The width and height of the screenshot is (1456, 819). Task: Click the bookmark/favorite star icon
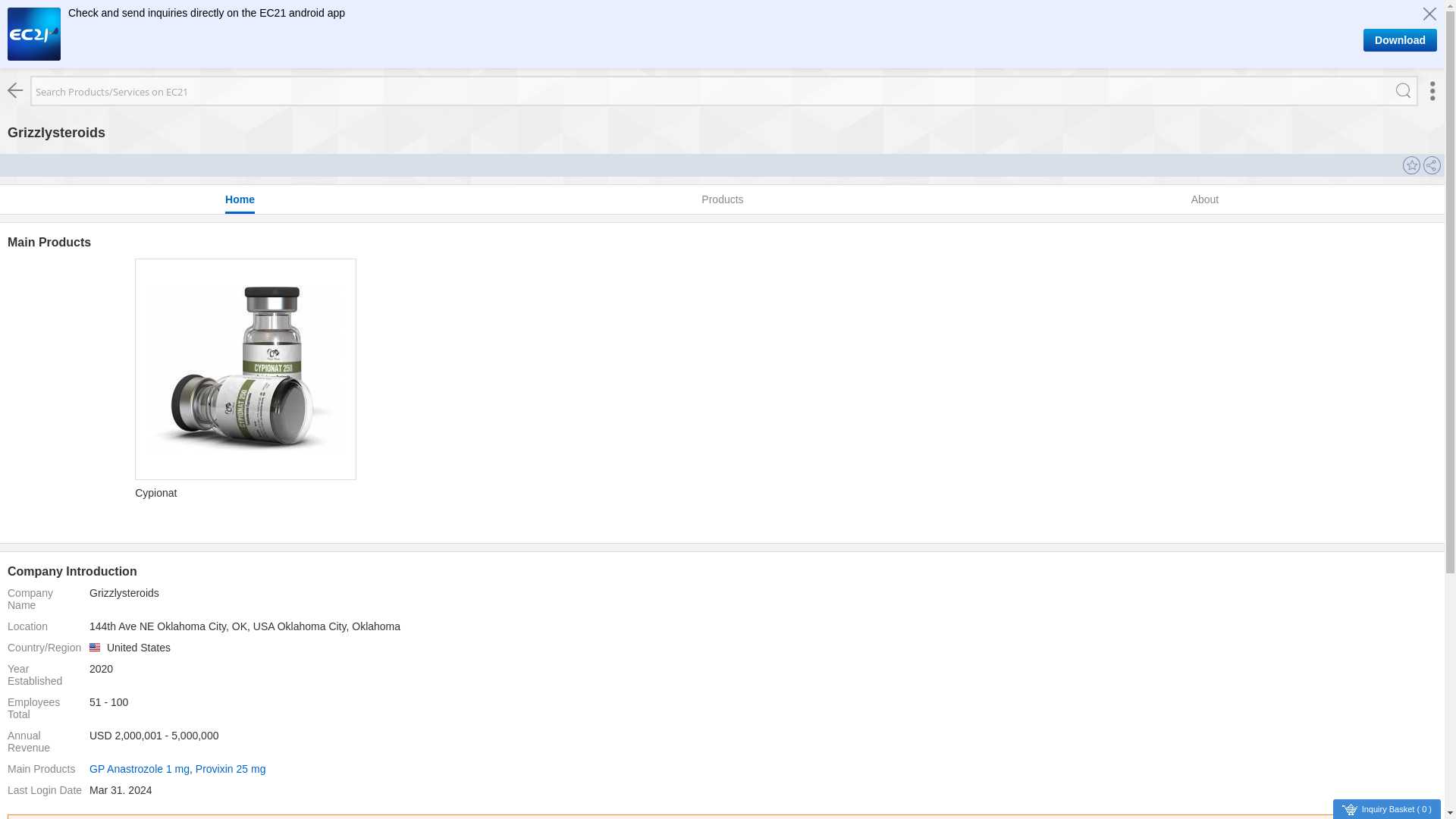(x=1411, y=165)
